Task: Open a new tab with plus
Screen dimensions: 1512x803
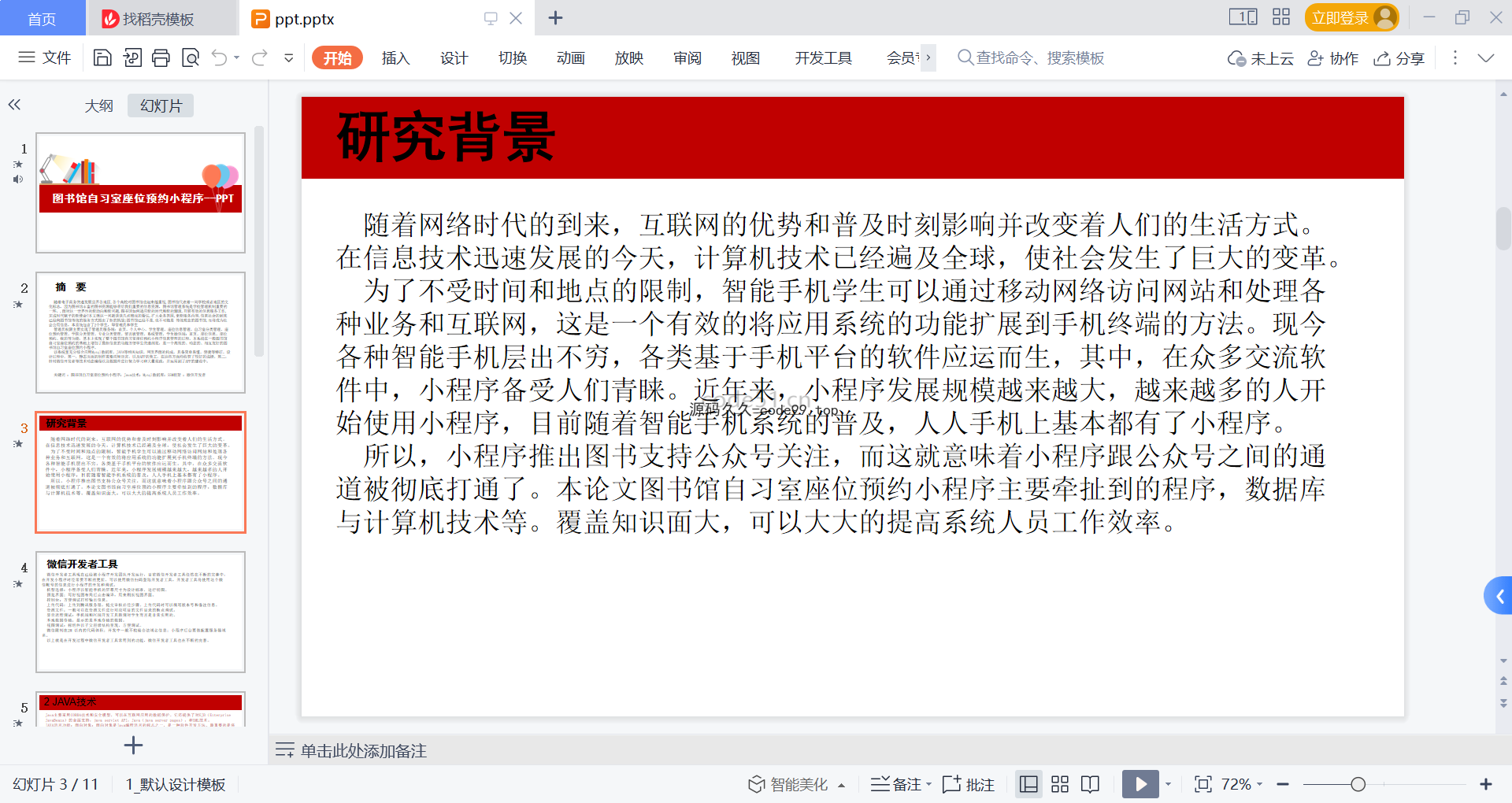Action: click(555, 17)
